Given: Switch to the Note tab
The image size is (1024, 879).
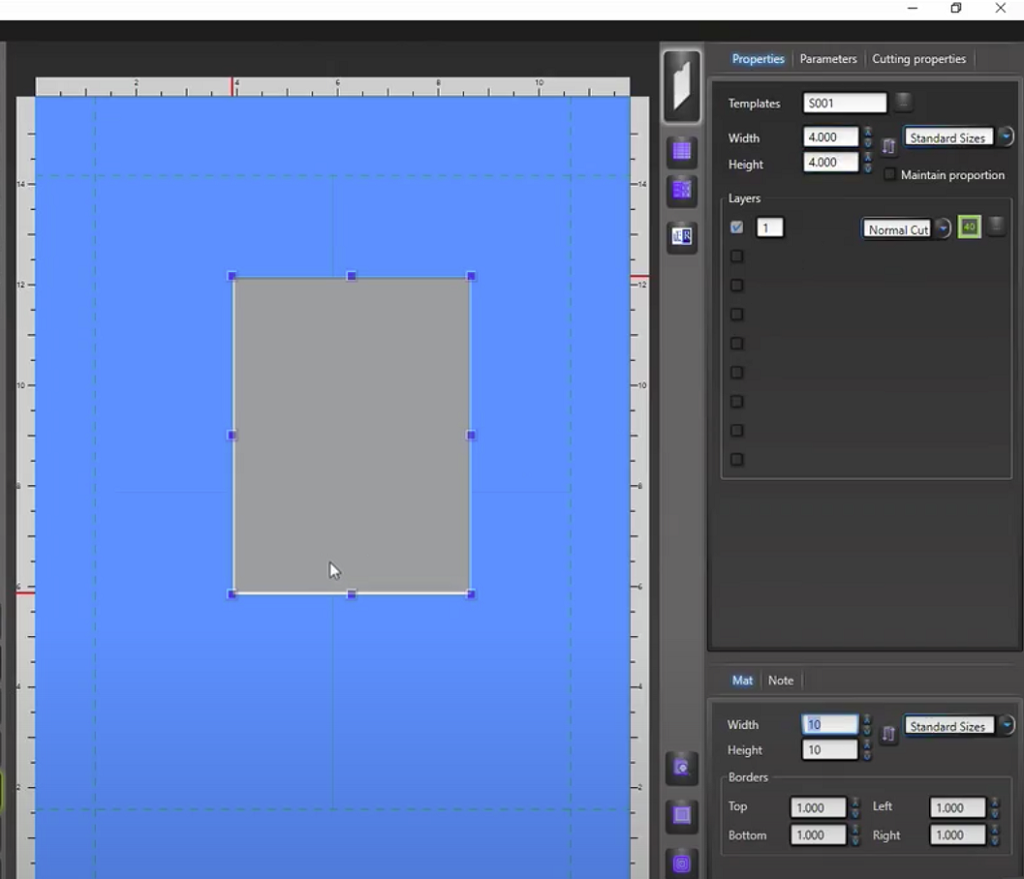Looking at the screenshot, I should [x=780, y=680].
